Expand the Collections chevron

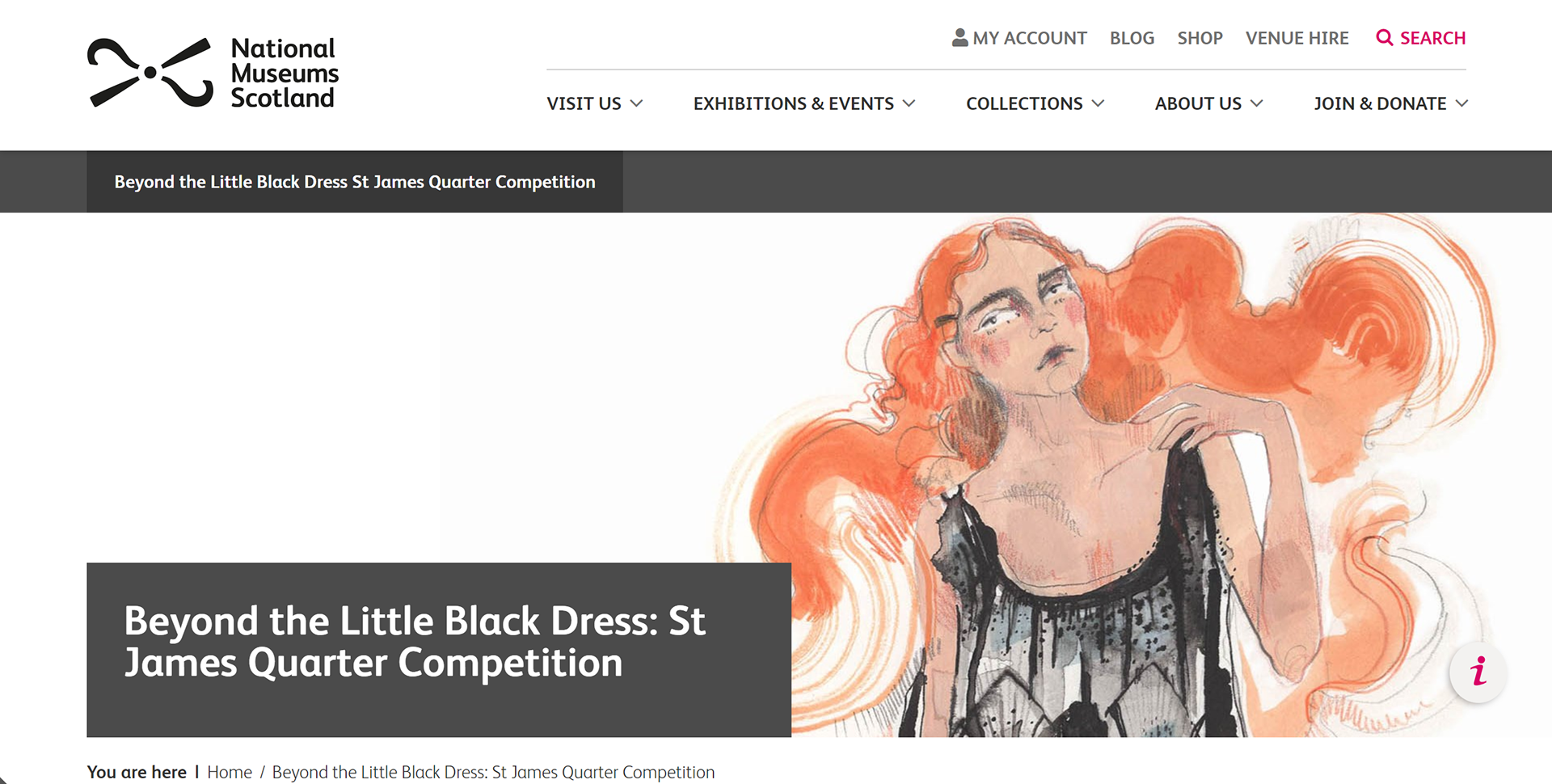1098,103
